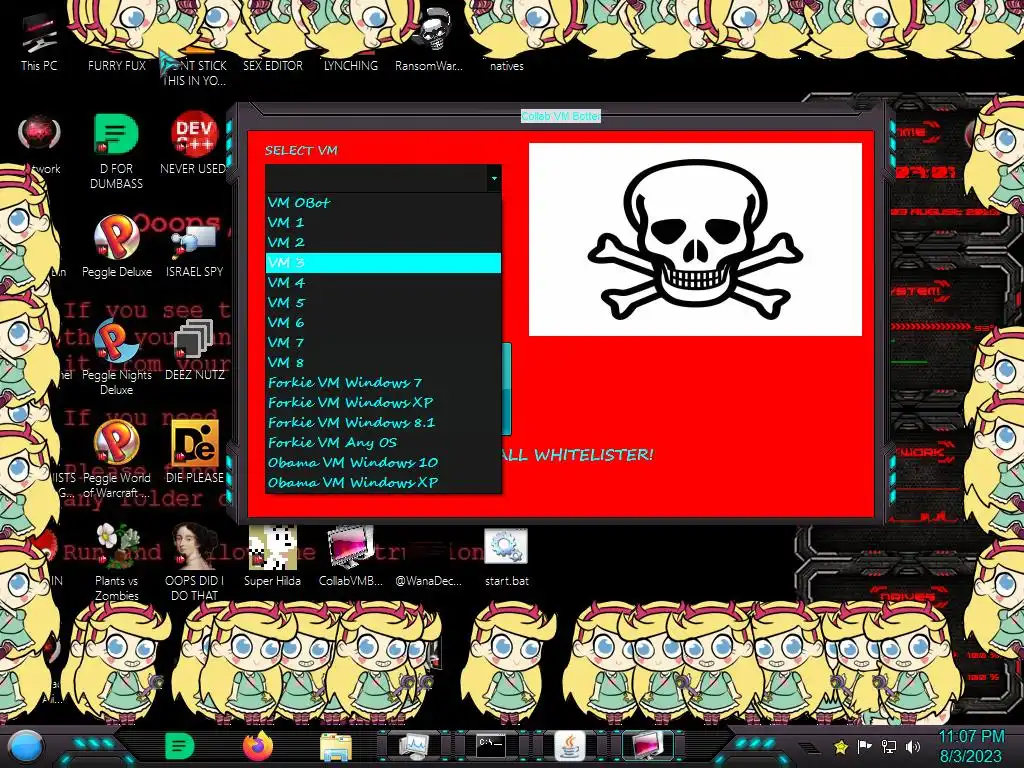This screenshot has width=1024, height=768.
Task: Launch Peggle Deluxe desktop shortcut
Action: pyautogui.click(x=117, y=246)
